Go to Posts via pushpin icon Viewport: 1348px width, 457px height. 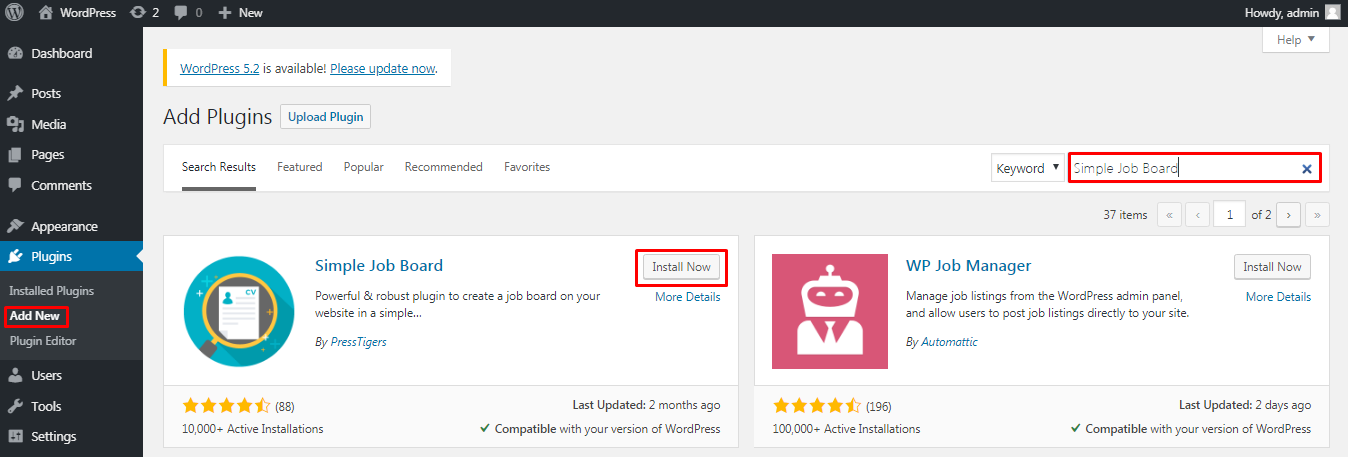[15, 93]
